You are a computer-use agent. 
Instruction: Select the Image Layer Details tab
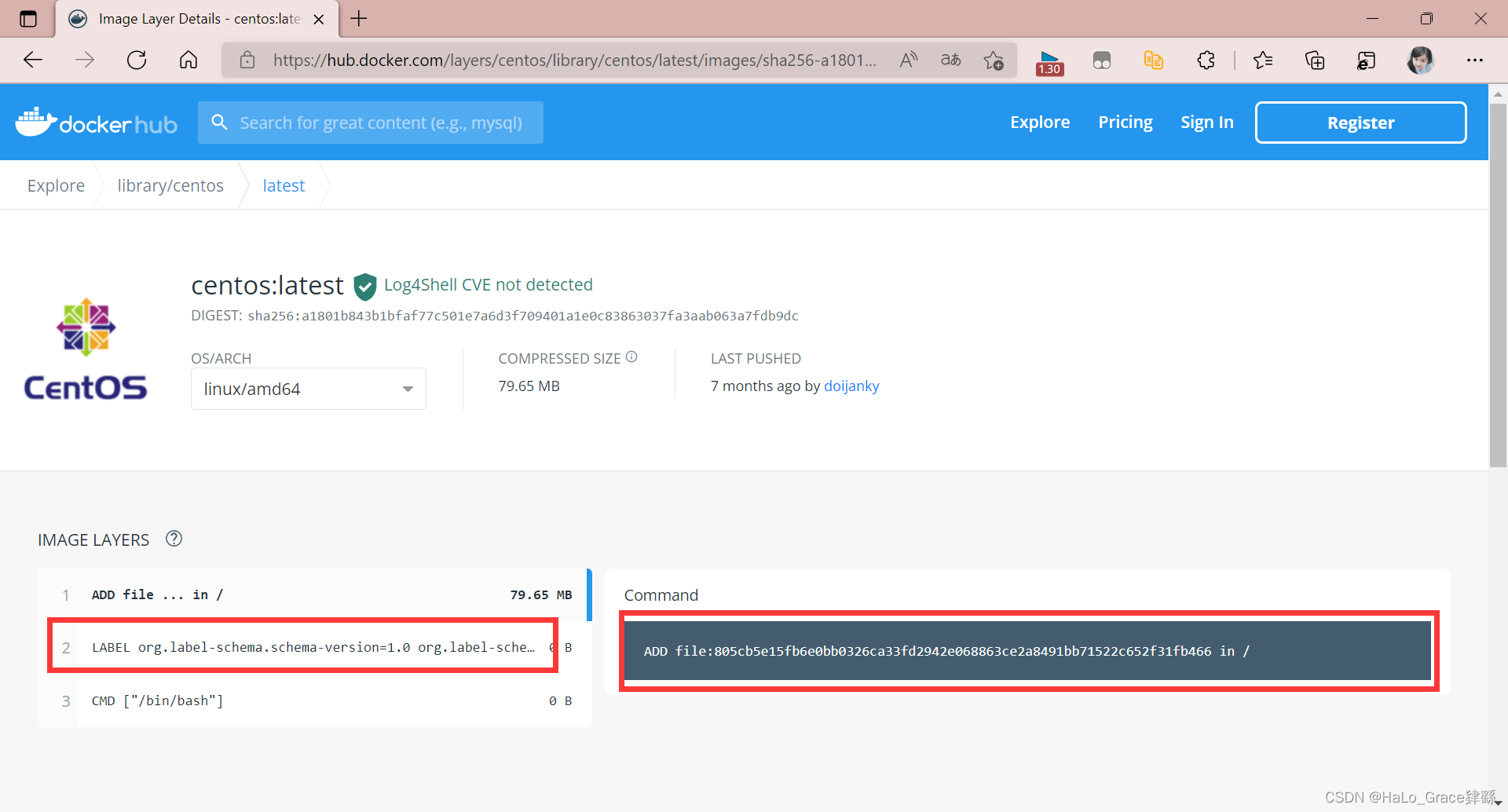point(196,19)
